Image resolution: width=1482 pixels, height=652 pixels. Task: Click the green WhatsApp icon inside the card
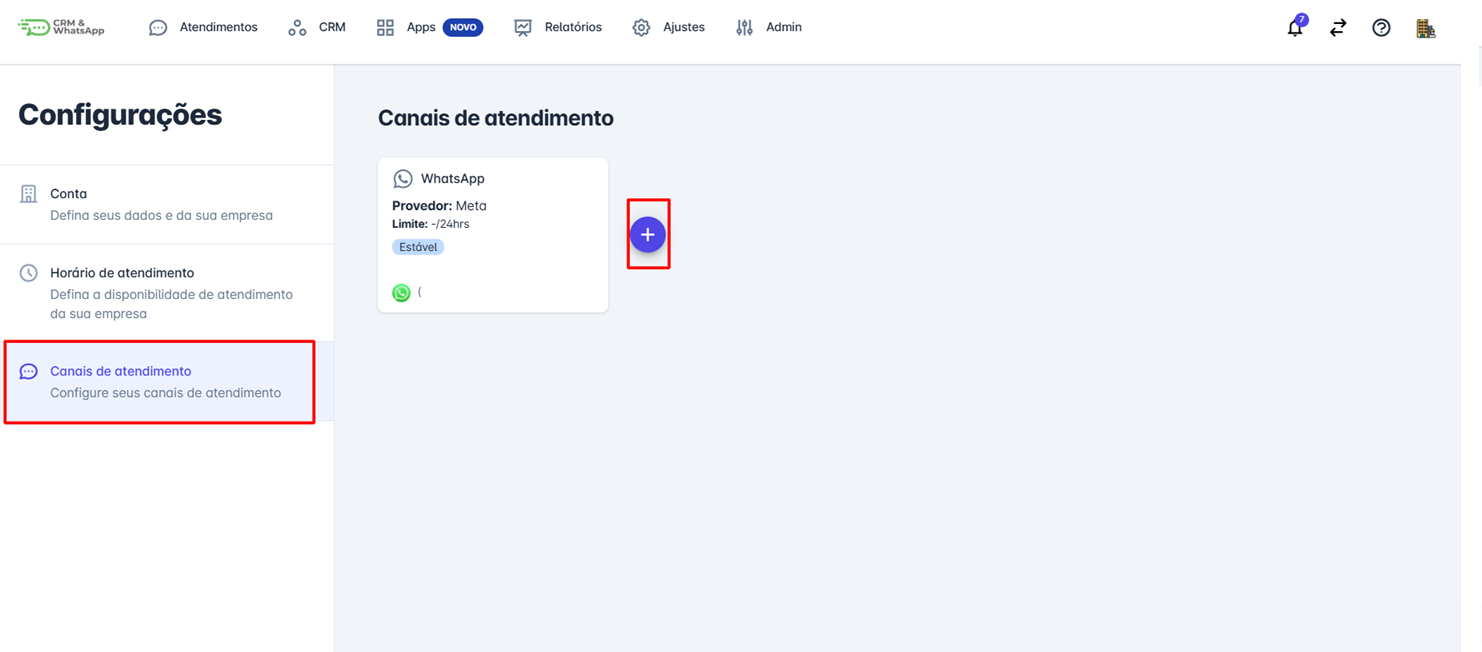tap(401, 292)
